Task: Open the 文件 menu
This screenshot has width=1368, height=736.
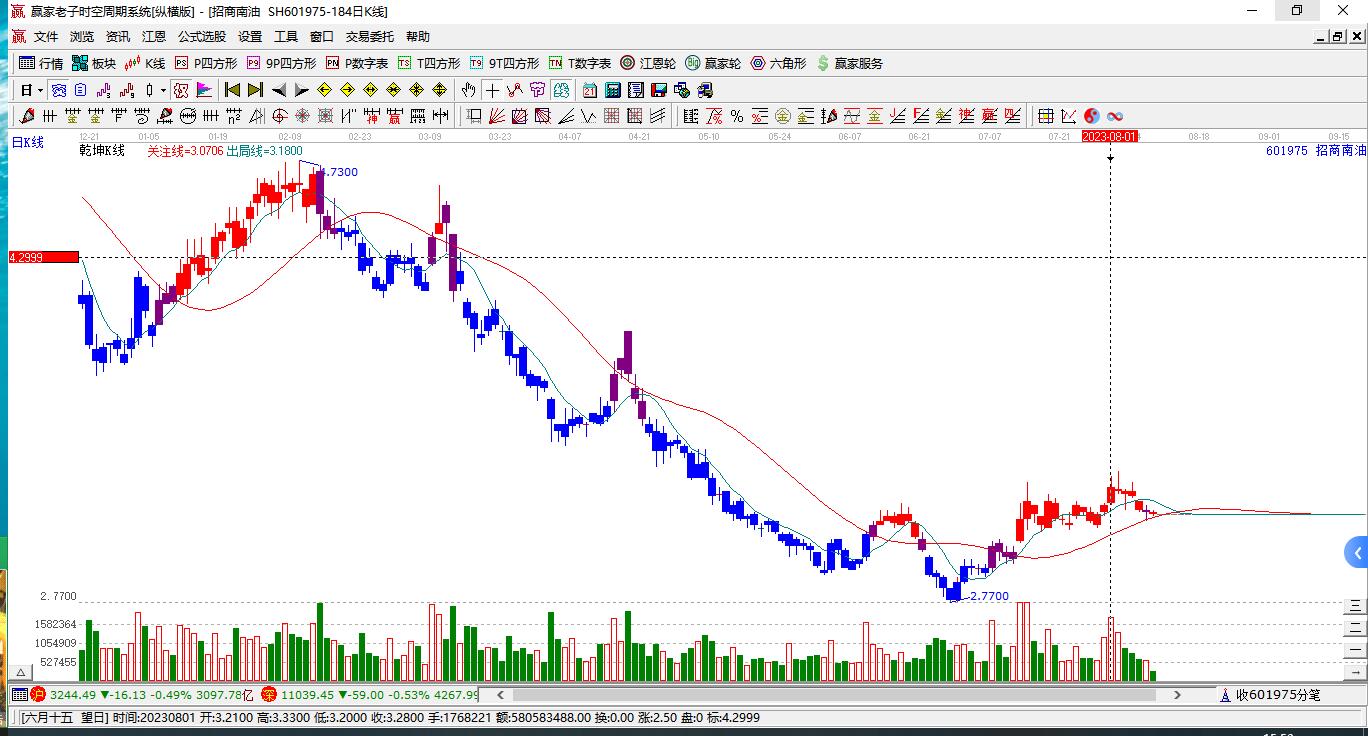Action: click(46, 36)
